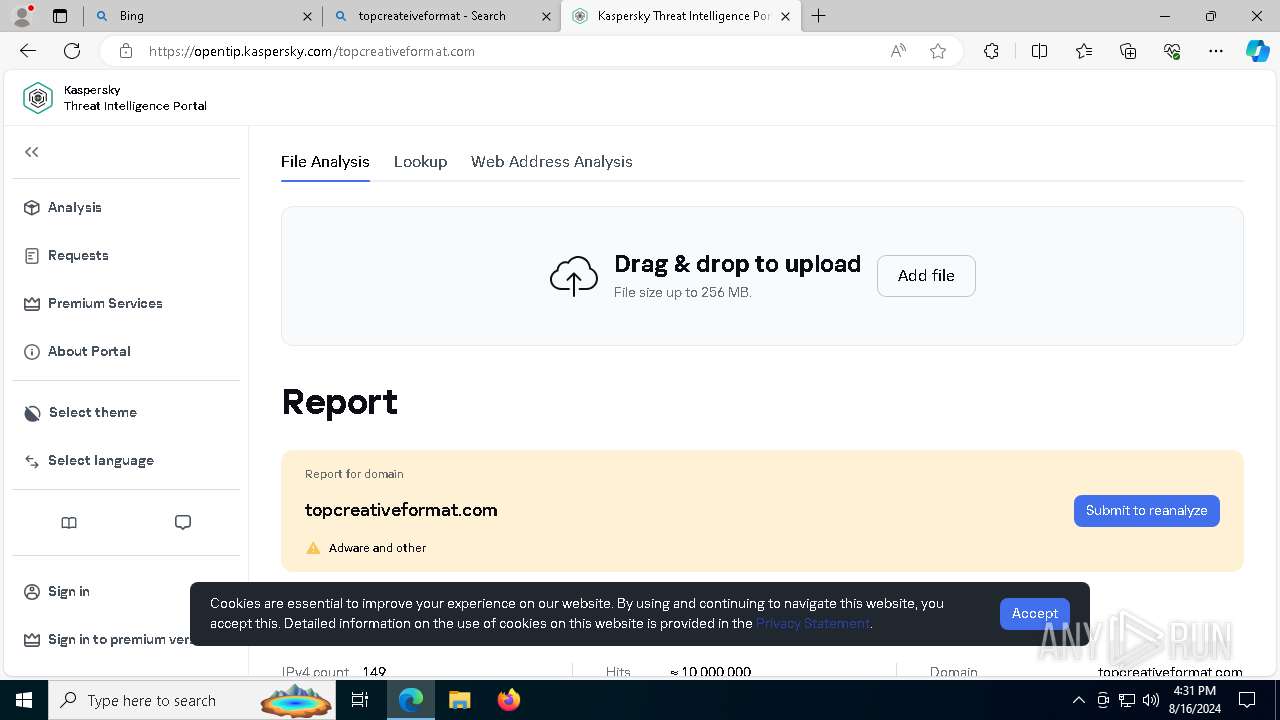
Task: Open Settings and more menu
Action: point(1216,51)
